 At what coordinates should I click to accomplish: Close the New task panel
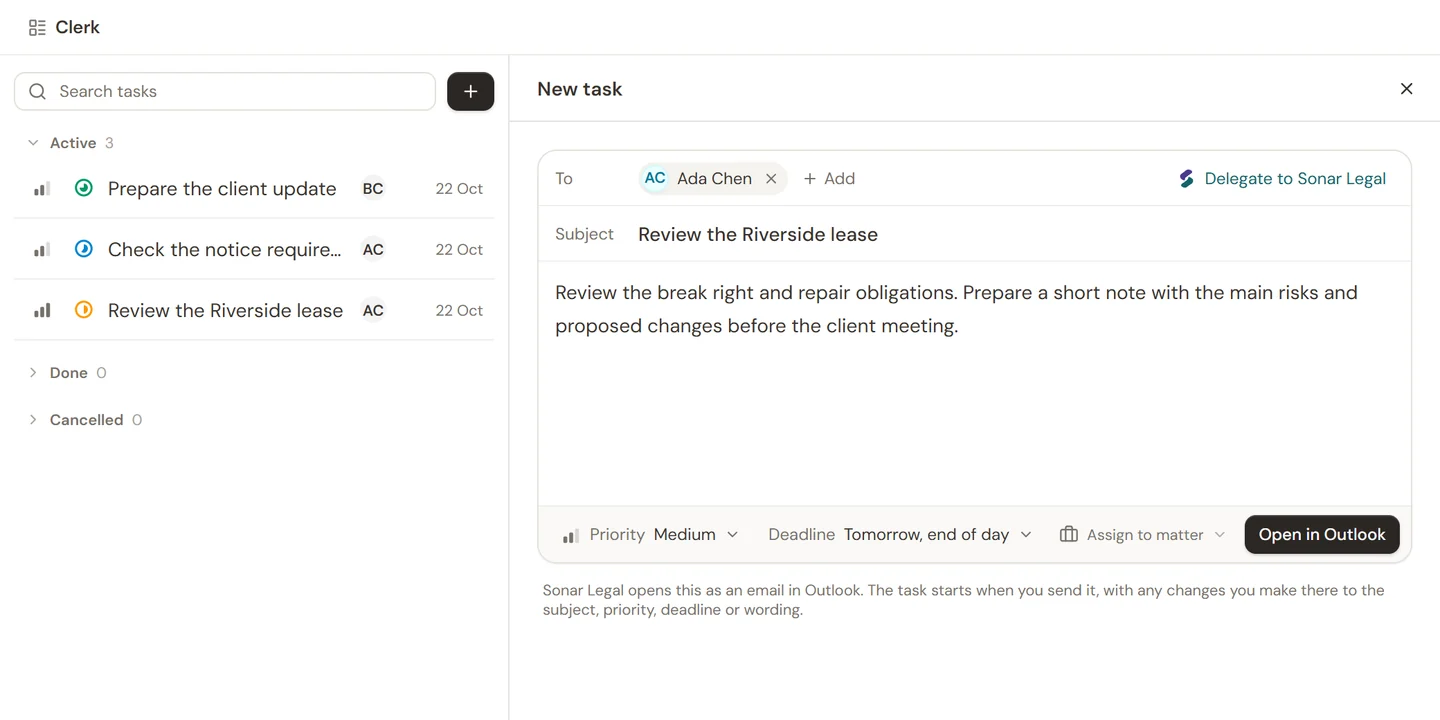1406,89
